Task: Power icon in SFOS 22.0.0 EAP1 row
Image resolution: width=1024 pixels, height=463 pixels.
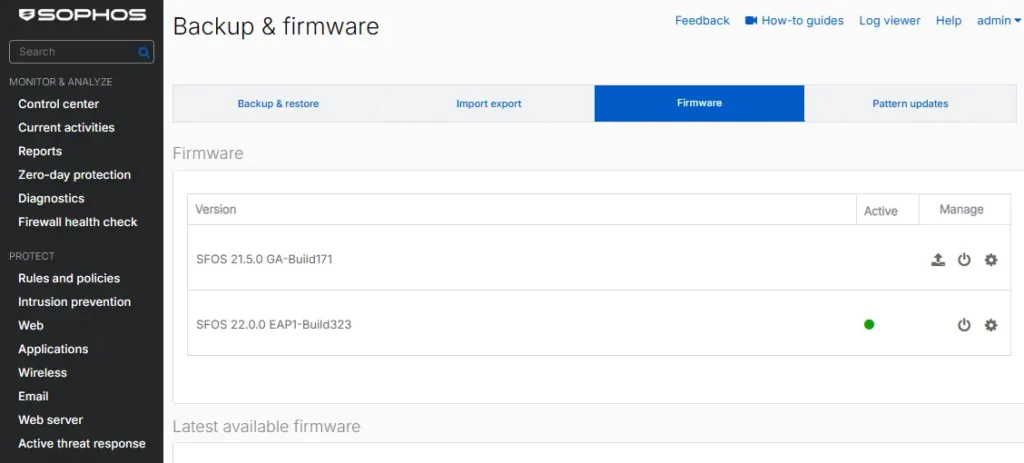Action: click(964, 325)
